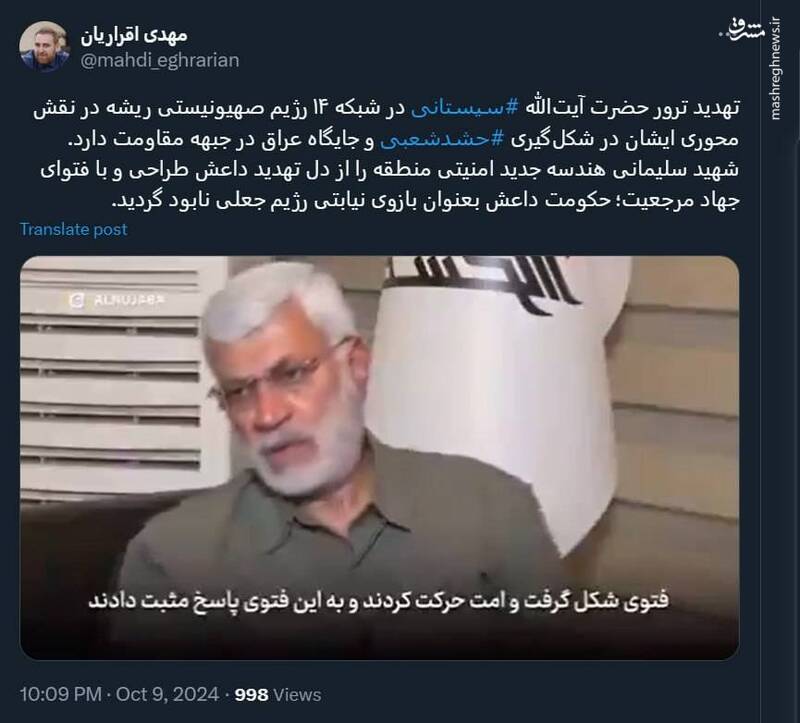Viewport: 800px width, 723px height.
Task: Click the display name مهدی اقراریان
Action: pos(134,35)
